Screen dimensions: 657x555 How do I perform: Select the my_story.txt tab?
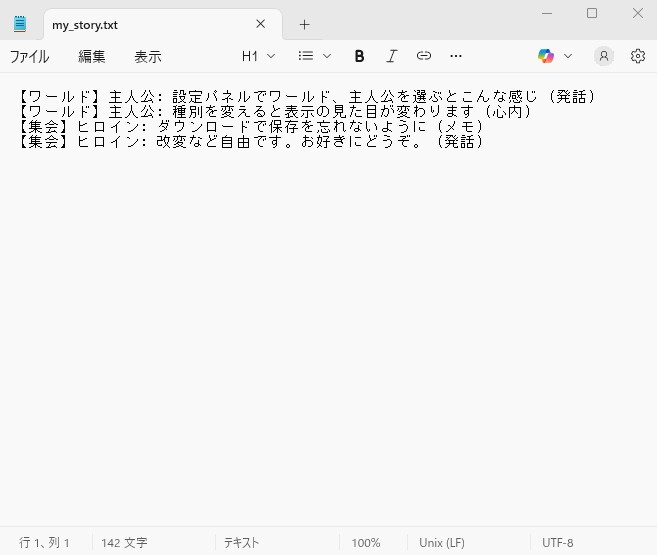140,25
